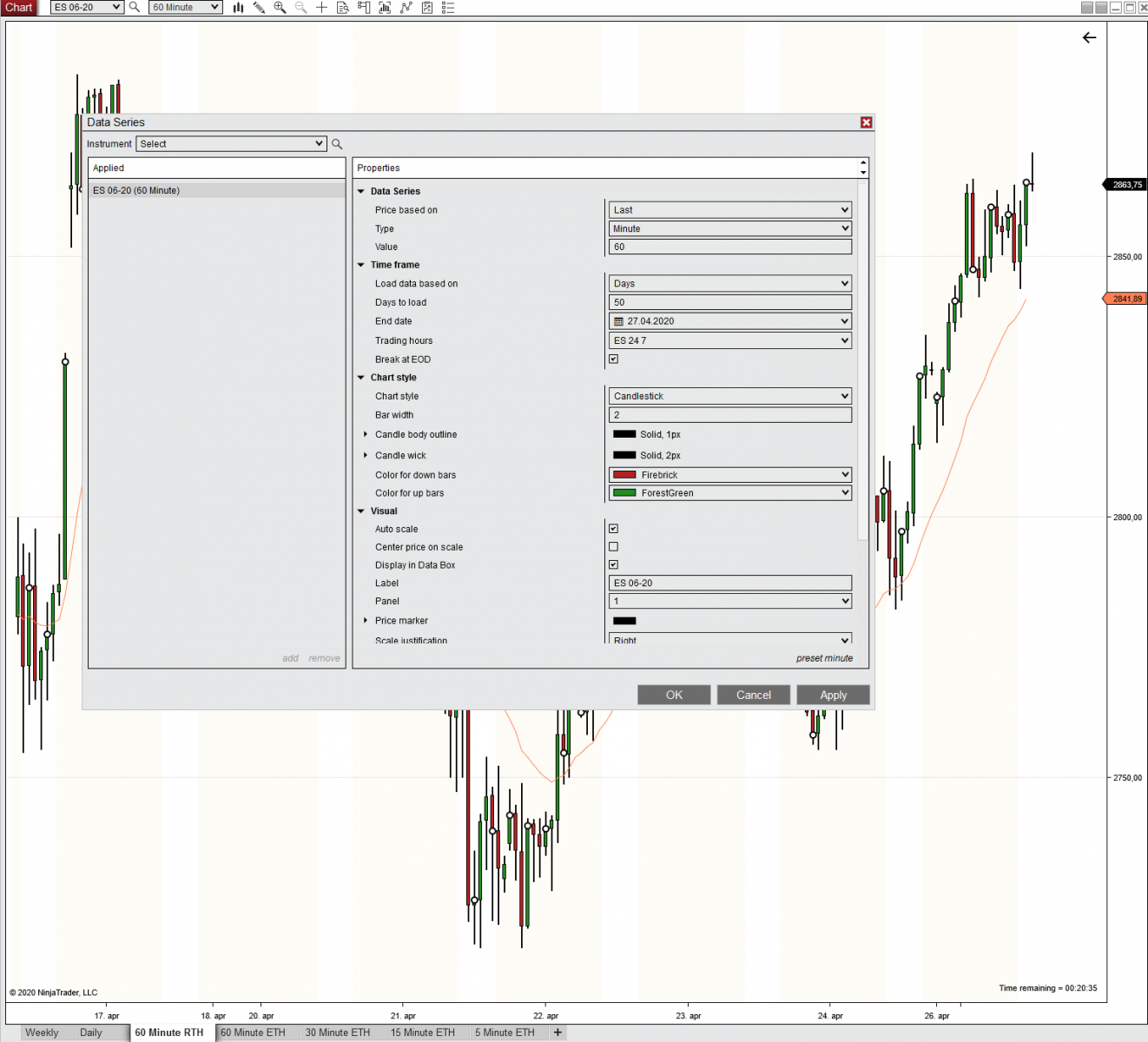Image resolution: width=1148 pixels, height=1042 pixels.
Task: Switch to the Weekly tab
Action: click(x=42, y=1032)
